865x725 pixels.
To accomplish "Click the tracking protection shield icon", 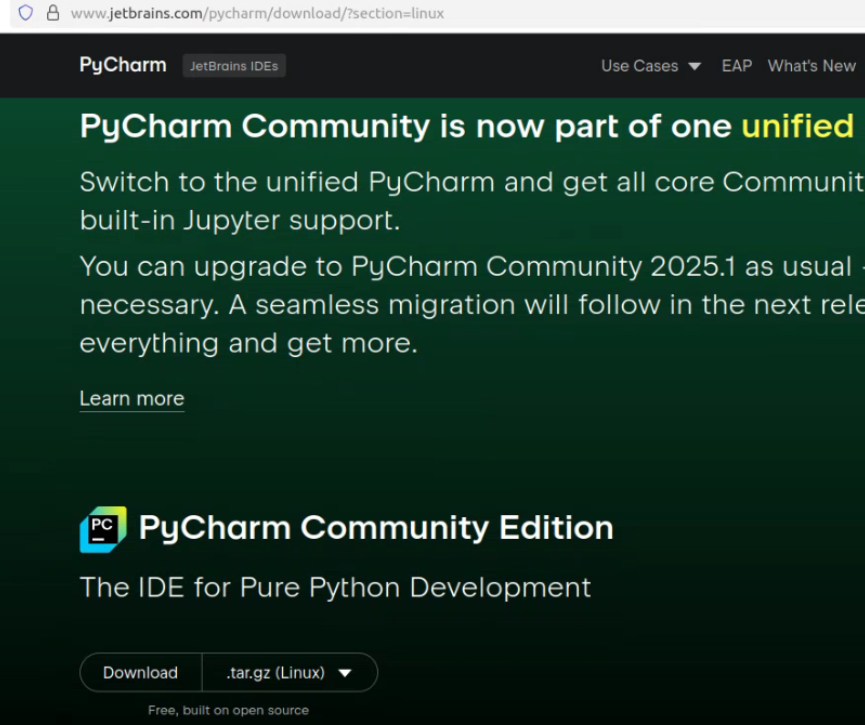I will (x=25, y=13).
